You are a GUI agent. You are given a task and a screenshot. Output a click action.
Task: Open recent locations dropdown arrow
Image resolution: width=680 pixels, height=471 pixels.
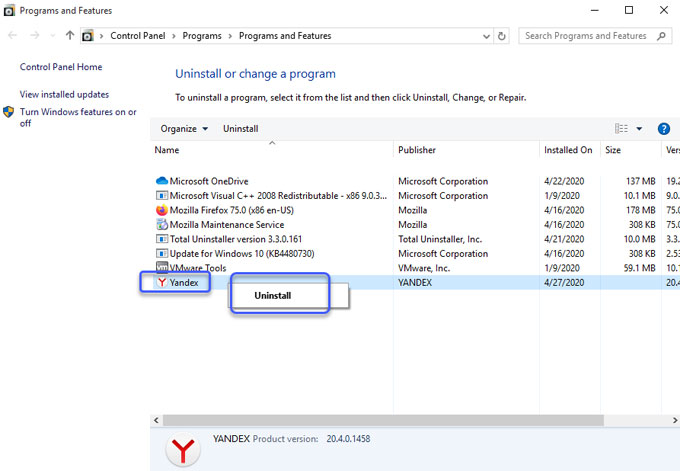(53, 36)
